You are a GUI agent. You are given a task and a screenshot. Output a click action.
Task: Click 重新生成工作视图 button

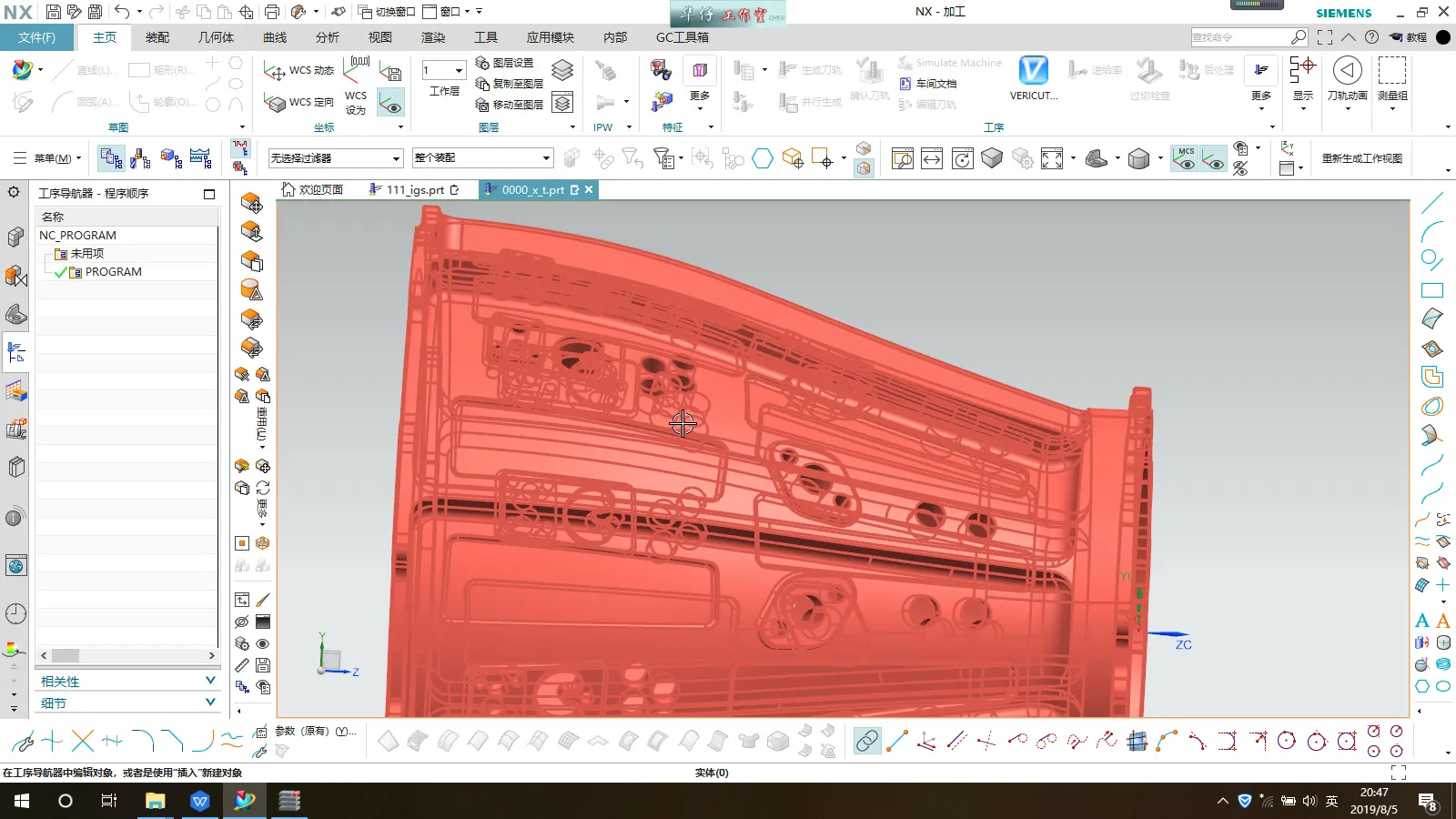(x=1361, y=158)
